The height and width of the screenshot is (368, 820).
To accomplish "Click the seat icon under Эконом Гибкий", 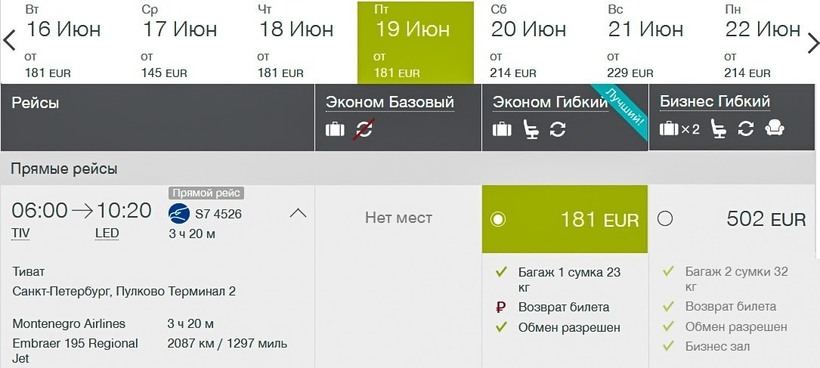I will pyautogui.click(x=531, y=129).
